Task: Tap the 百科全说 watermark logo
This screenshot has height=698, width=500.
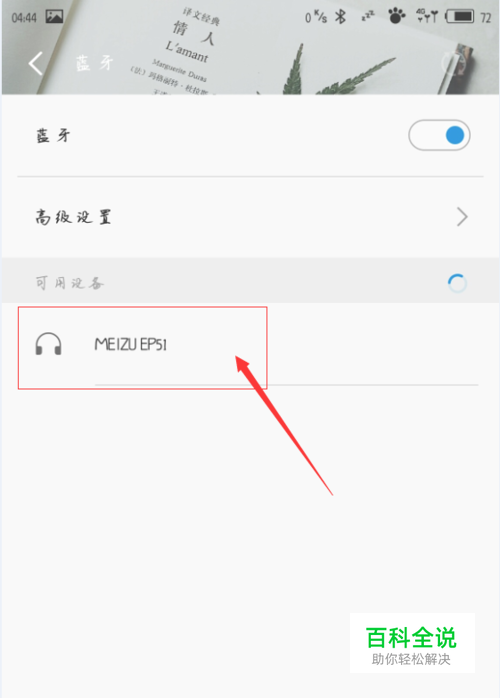Action: (x=412, y=643)
